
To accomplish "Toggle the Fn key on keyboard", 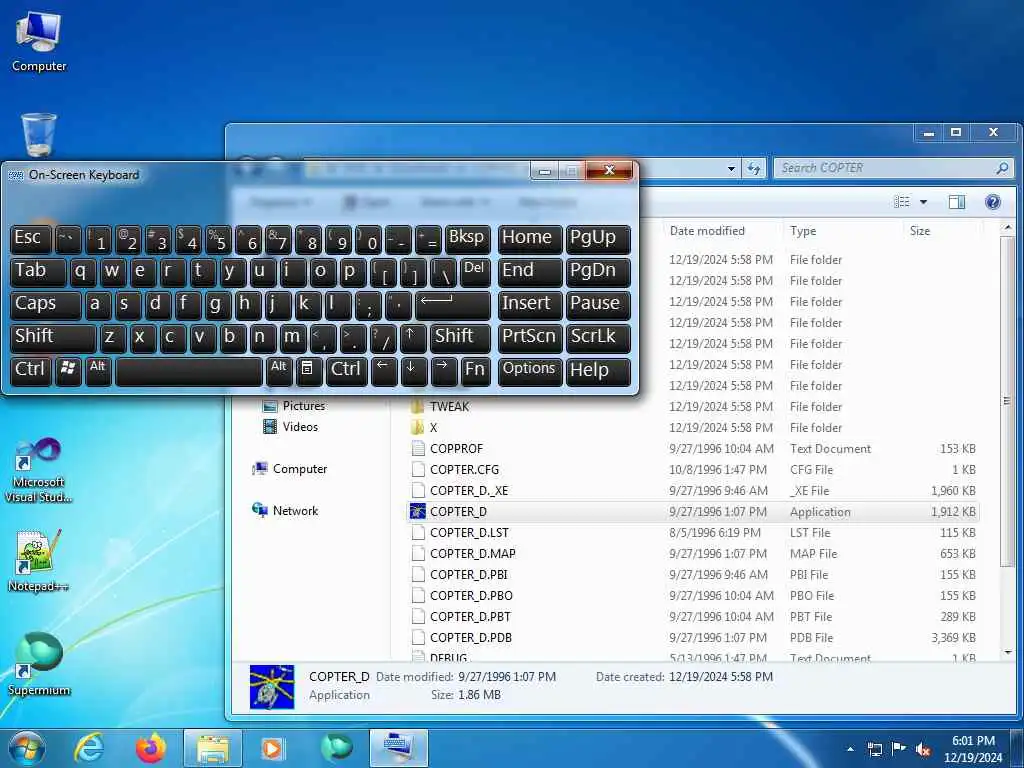I will [x=475, y=370].
